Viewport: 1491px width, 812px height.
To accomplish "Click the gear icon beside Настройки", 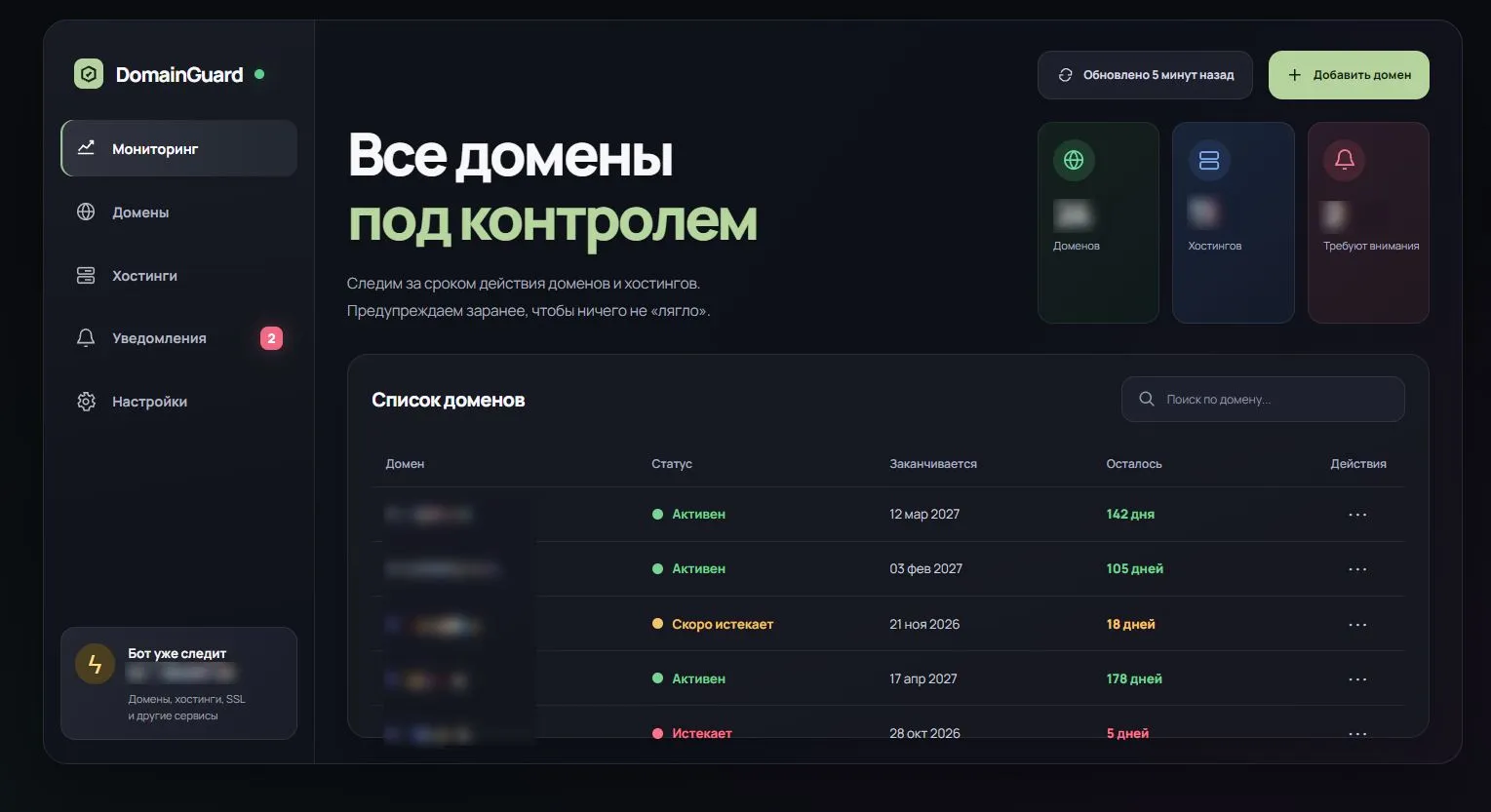I will pyautogui.click(x=86, y=402).
